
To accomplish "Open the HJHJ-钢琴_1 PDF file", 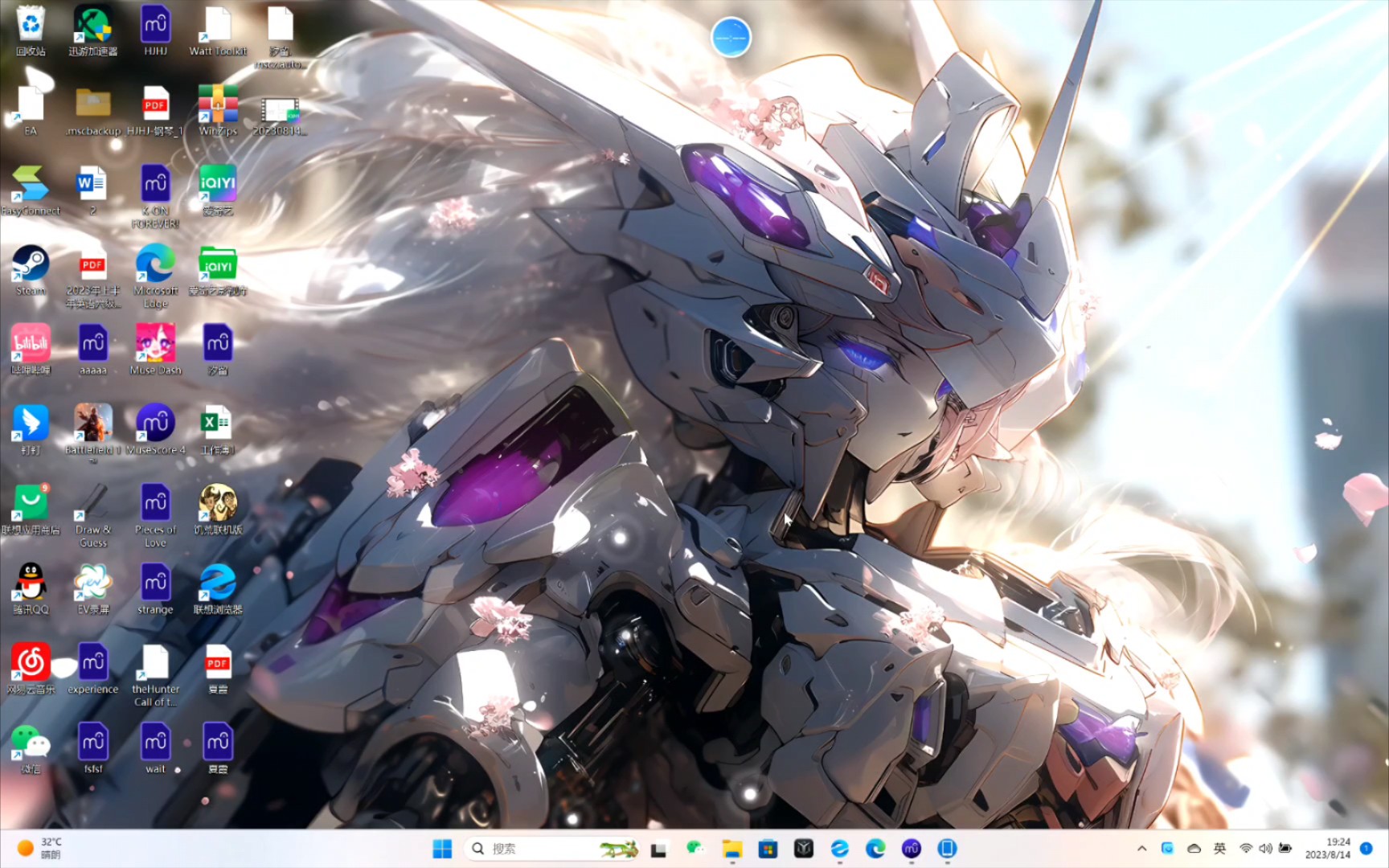I will click(155, 110).
